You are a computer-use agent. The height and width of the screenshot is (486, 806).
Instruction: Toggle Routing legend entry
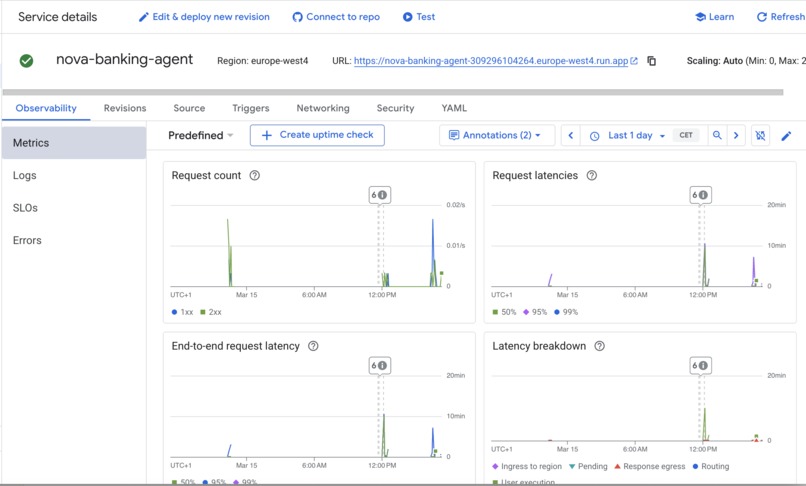[x=711, y=466]
